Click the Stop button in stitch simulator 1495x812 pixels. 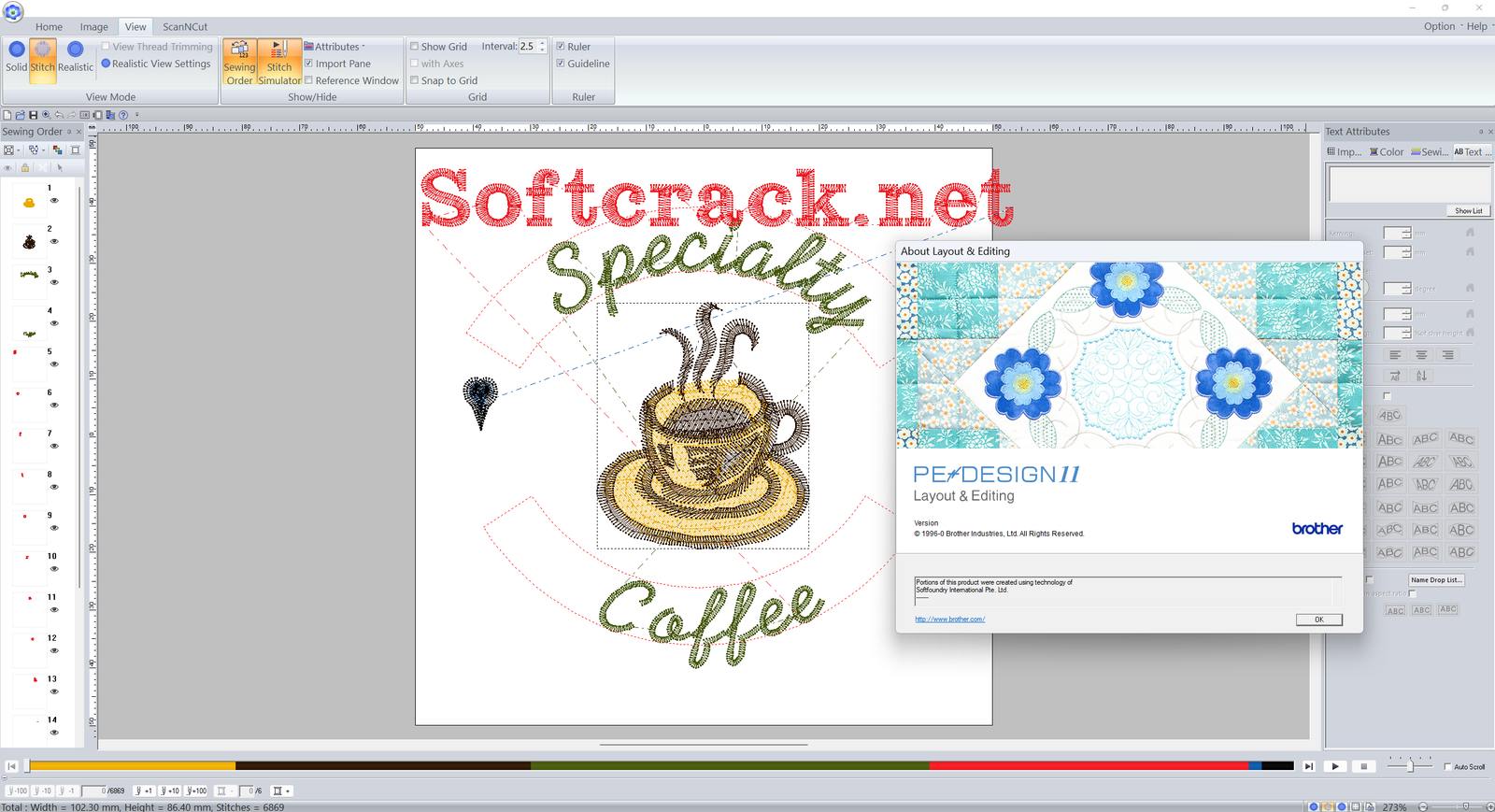(x=1363, y=766)
